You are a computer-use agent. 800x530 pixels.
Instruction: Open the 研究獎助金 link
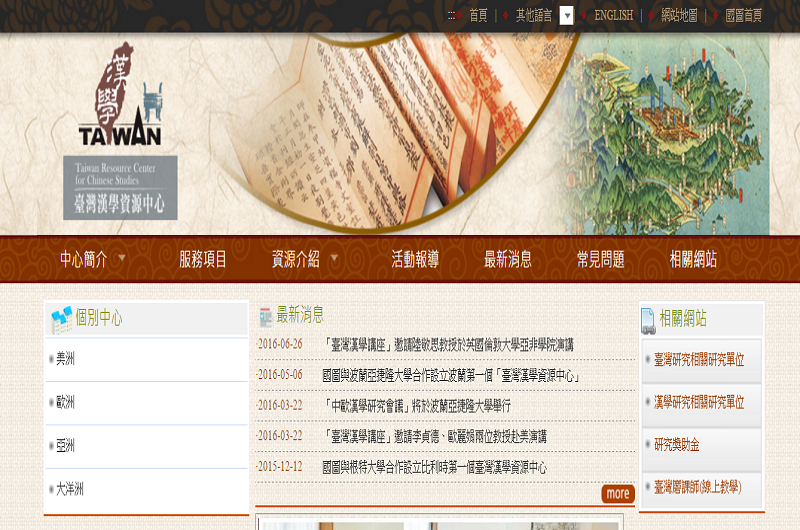click(677, 444)
